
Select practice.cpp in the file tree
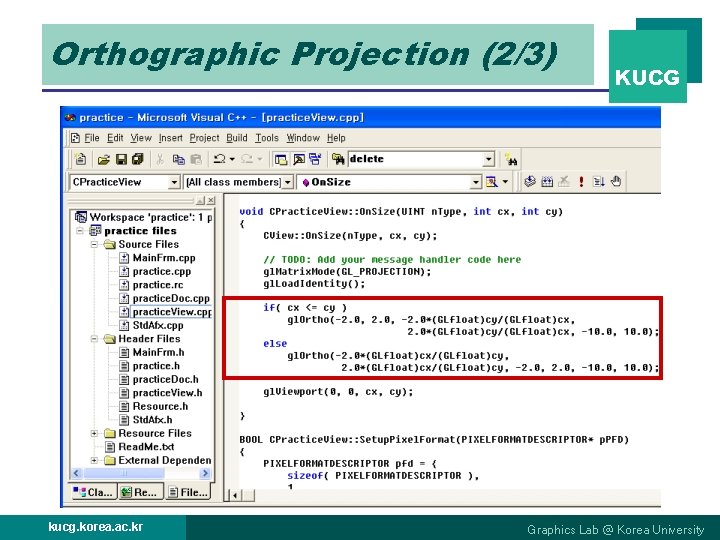click(162, 271)
